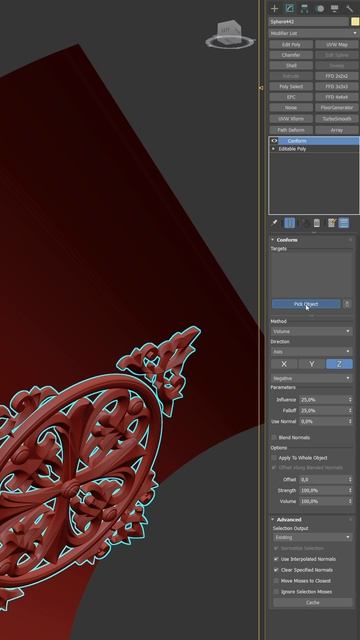
Task: Toggle Show End Result icon
Action: pyautogui.click(x=289, y=223)
